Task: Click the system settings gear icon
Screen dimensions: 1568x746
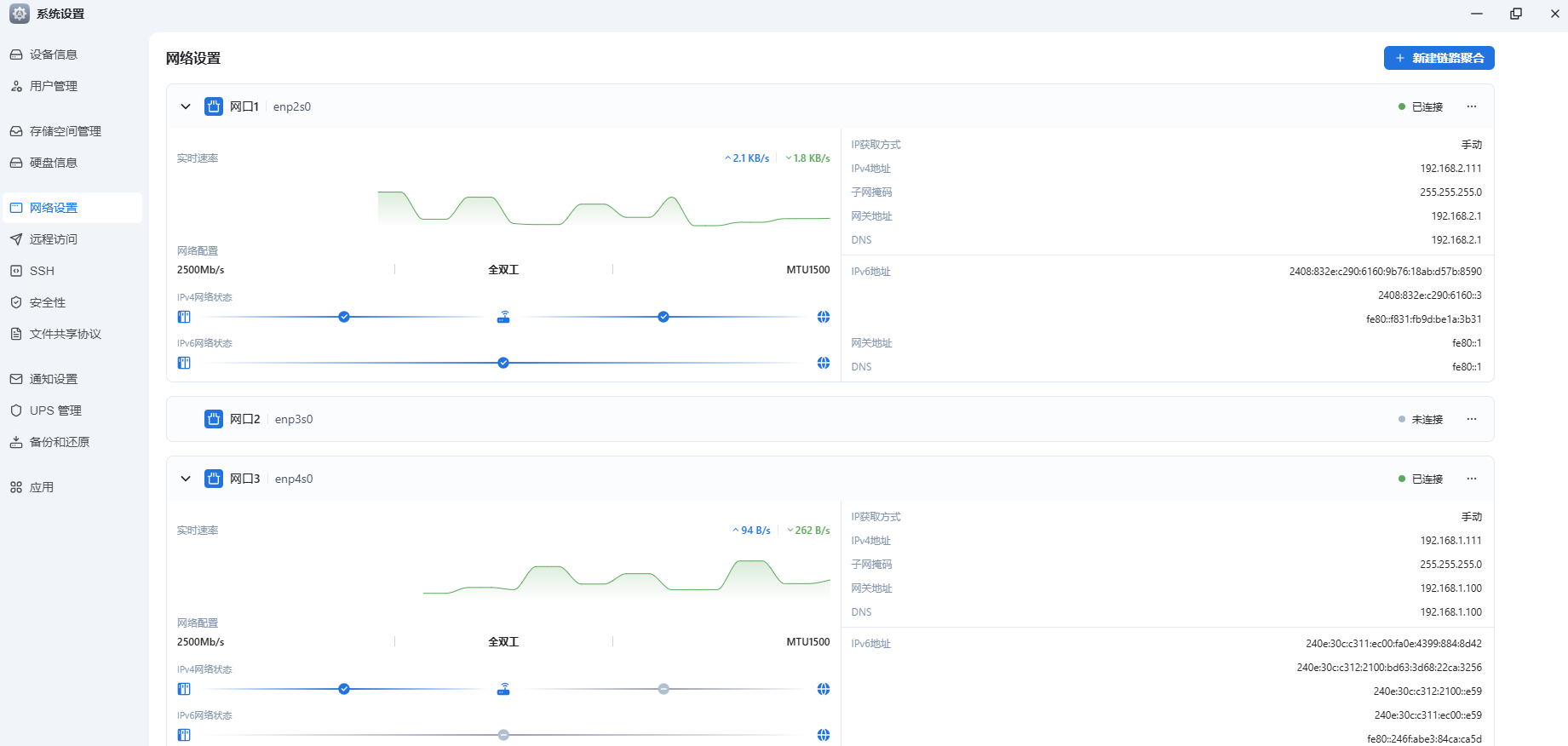Action: point(19,14)
